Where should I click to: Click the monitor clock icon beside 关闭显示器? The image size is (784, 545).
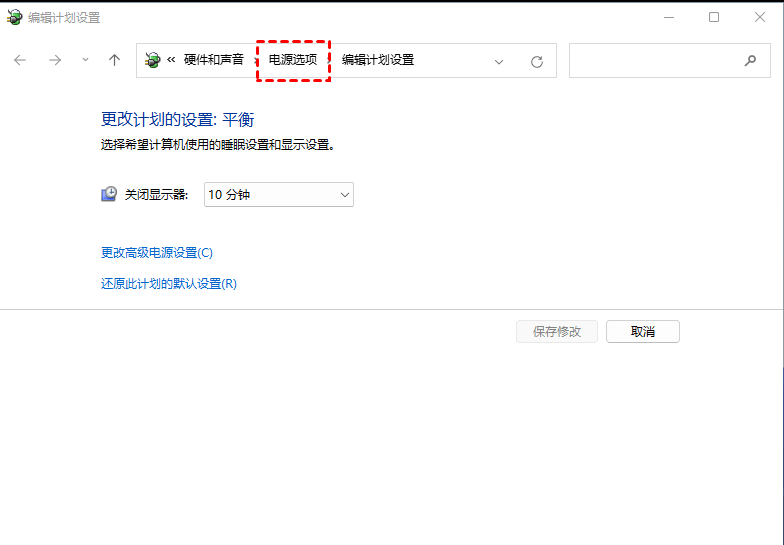(109, 194)
